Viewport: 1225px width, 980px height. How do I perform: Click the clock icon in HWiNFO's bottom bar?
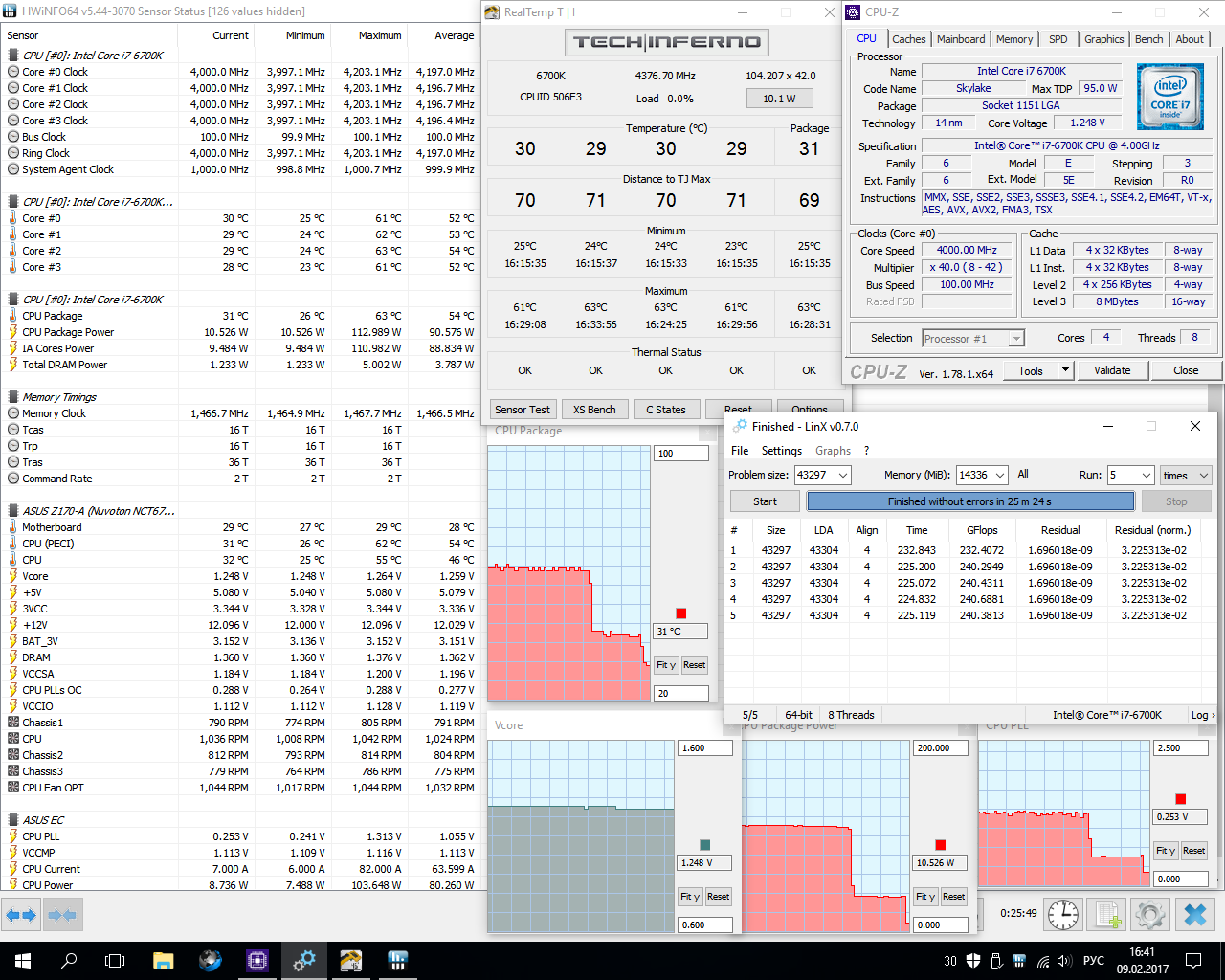(x=1063, y=915)
